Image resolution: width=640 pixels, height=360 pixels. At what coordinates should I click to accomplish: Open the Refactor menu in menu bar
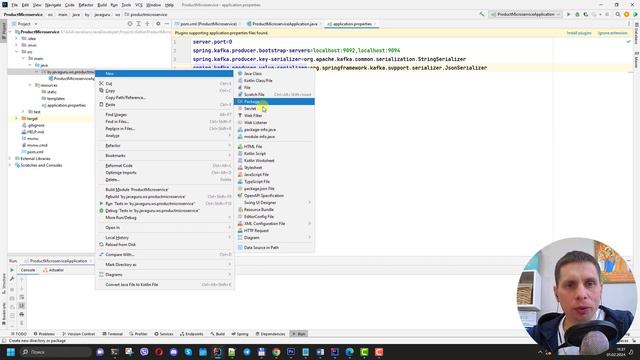click(86, 5)
